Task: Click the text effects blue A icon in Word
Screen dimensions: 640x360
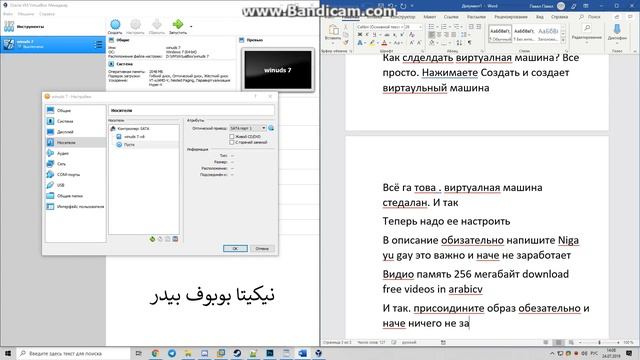Action: (x=360, y=43)
